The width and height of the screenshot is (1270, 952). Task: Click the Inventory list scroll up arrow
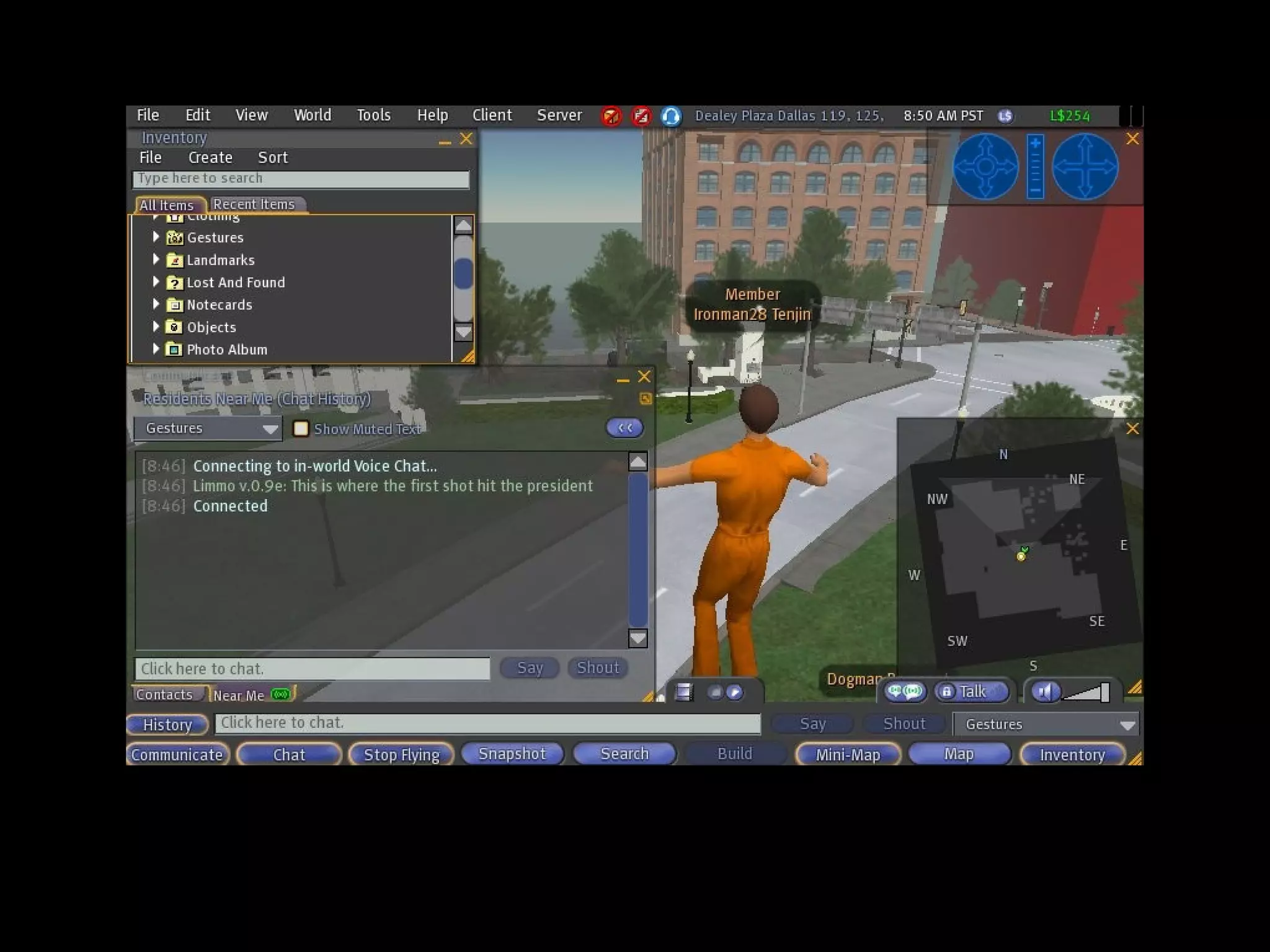[463, 225]
